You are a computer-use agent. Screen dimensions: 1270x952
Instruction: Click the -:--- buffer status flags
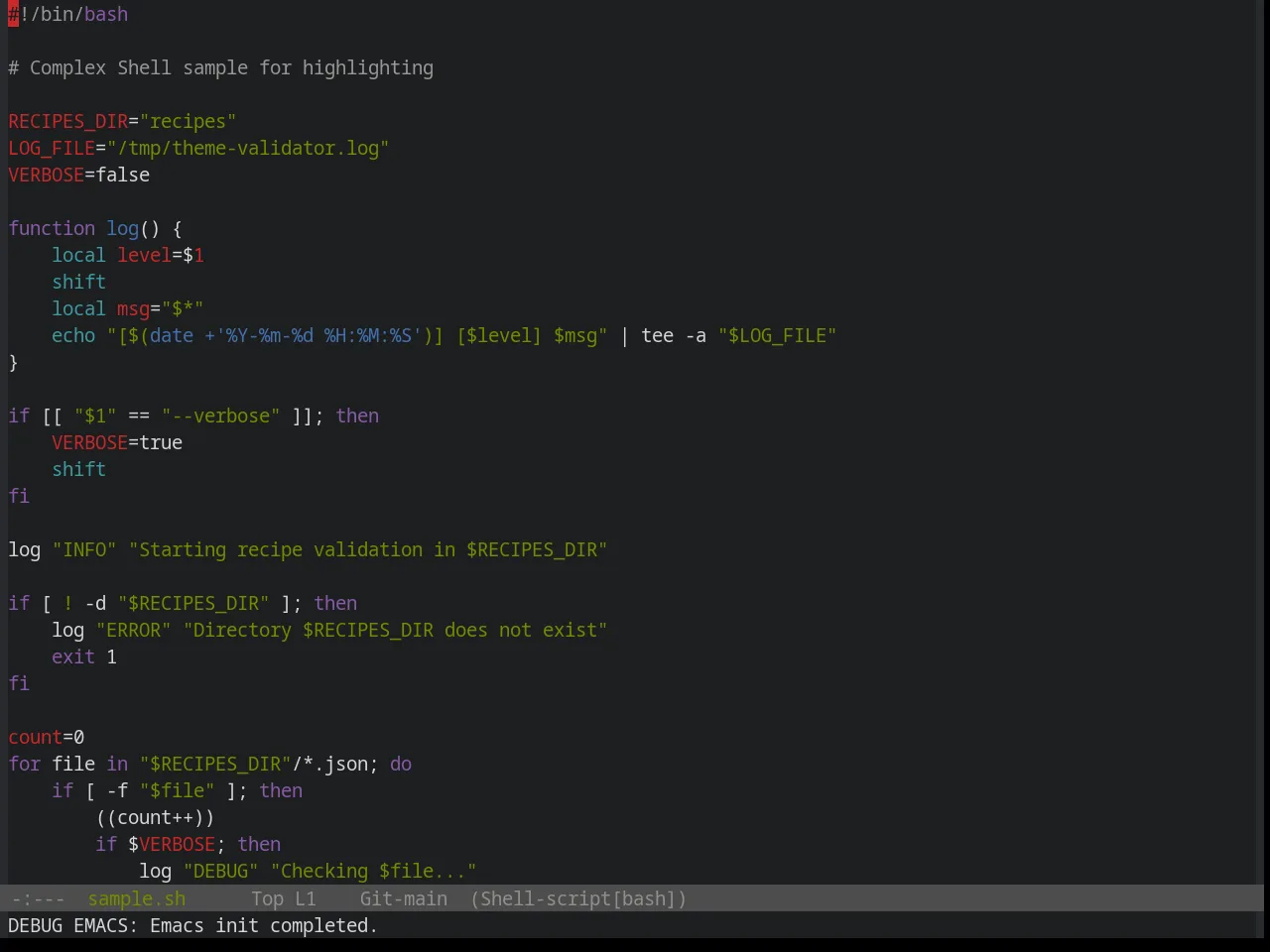point(38,898)
